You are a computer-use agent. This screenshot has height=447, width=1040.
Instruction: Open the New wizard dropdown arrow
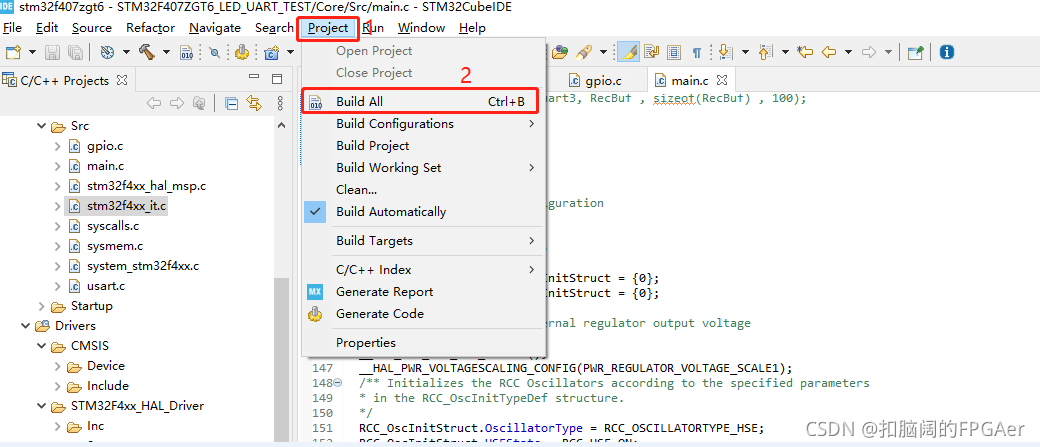tap(32, 52)
